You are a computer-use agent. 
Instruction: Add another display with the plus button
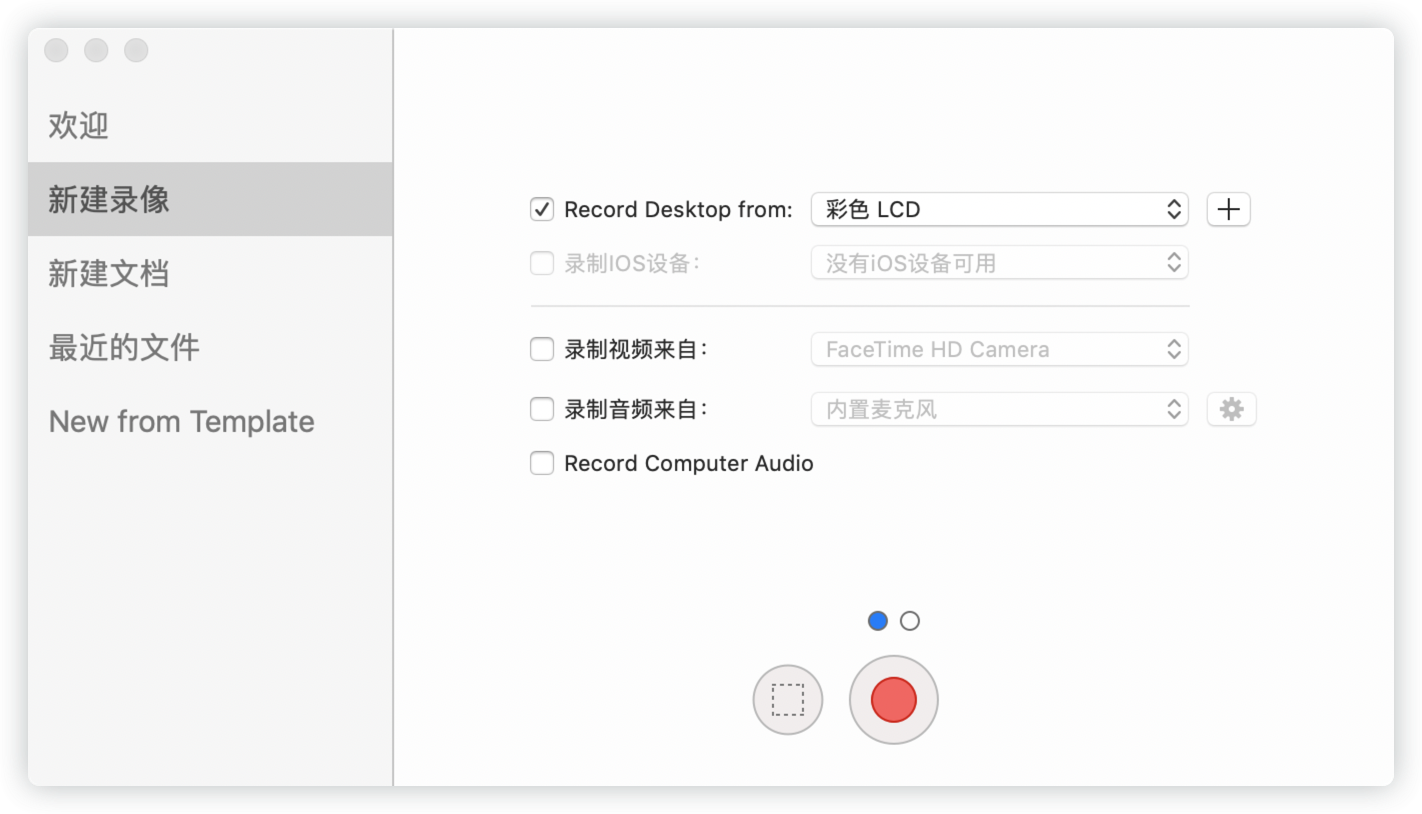click(1228, 209)
